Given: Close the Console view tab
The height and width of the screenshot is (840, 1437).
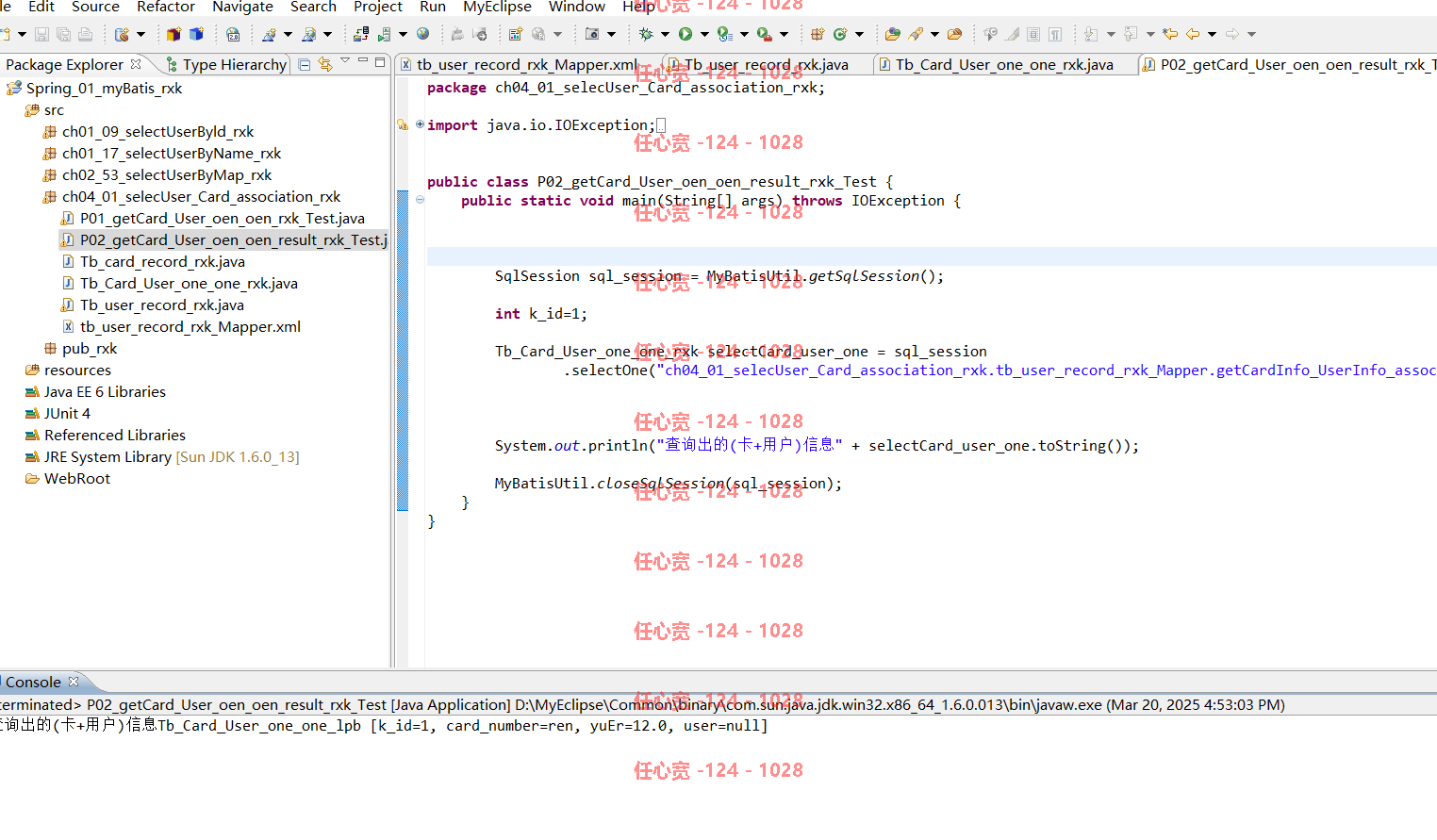Looking at the screenshot, I should pyautogui.click(x=74, y=681).
